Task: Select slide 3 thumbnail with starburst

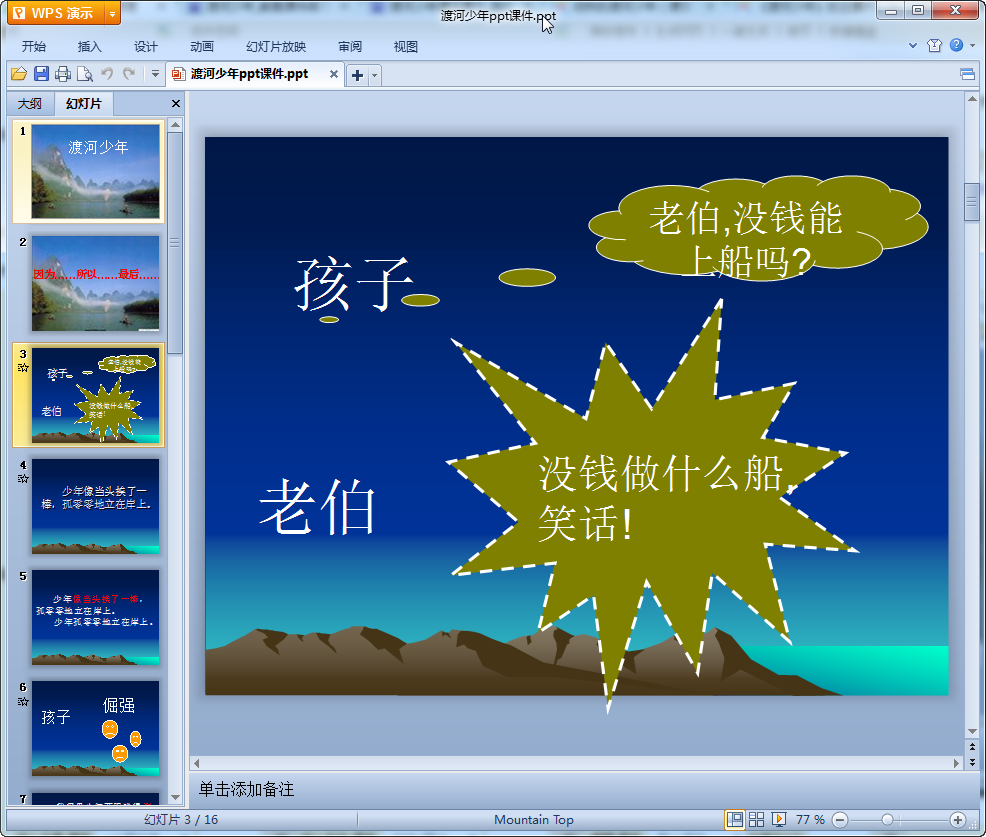Action: (96, 395)
